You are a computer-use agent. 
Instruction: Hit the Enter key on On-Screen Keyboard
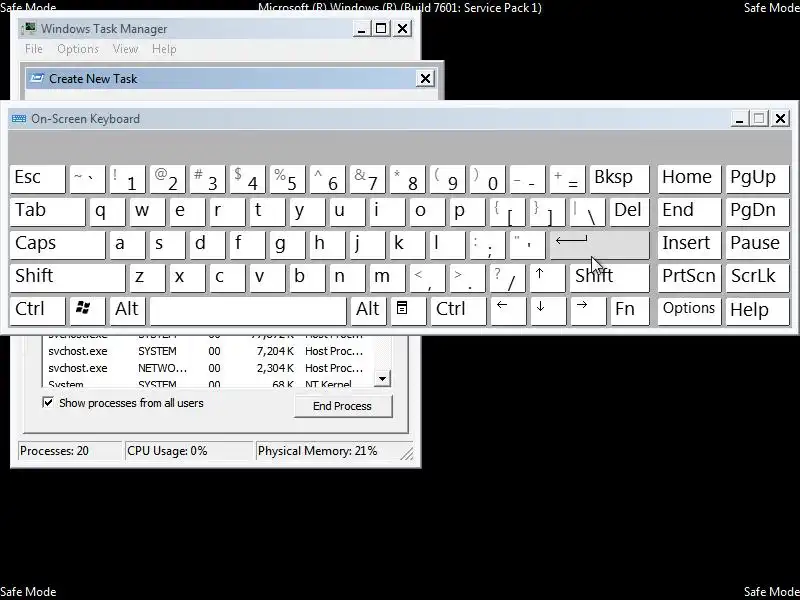(x=599, y=245)
